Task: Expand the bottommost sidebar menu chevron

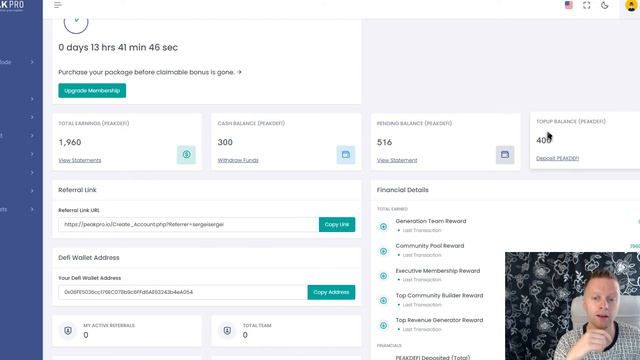Action: (x=32, y=209)
